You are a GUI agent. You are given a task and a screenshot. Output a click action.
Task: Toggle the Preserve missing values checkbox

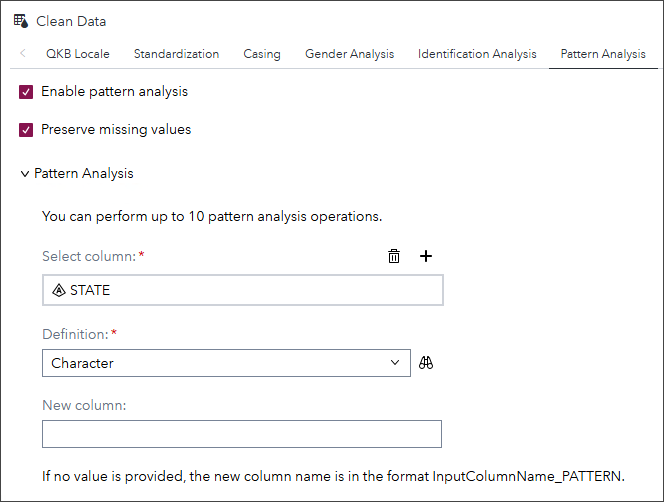27,130
